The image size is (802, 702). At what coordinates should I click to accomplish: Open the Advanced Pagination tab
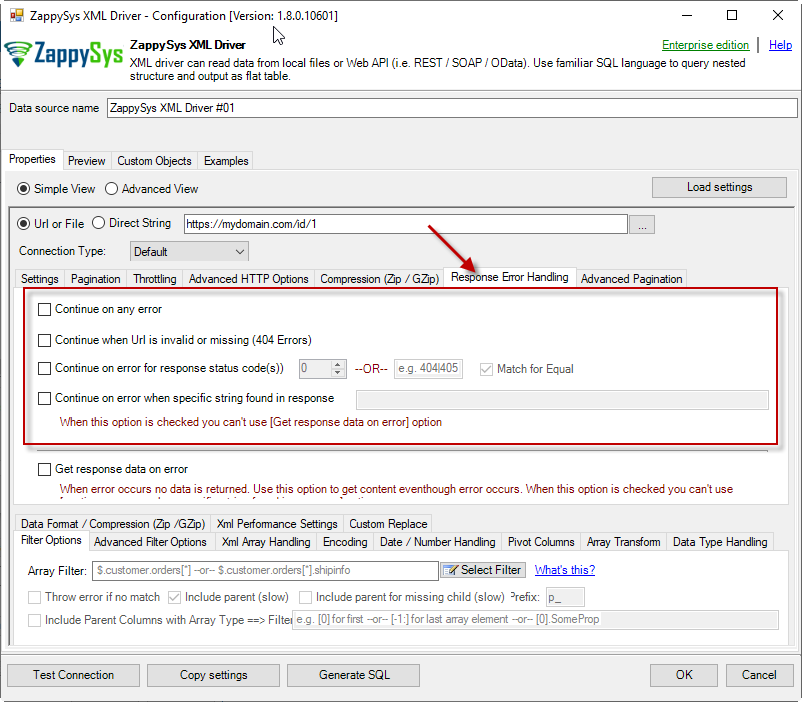631,279
